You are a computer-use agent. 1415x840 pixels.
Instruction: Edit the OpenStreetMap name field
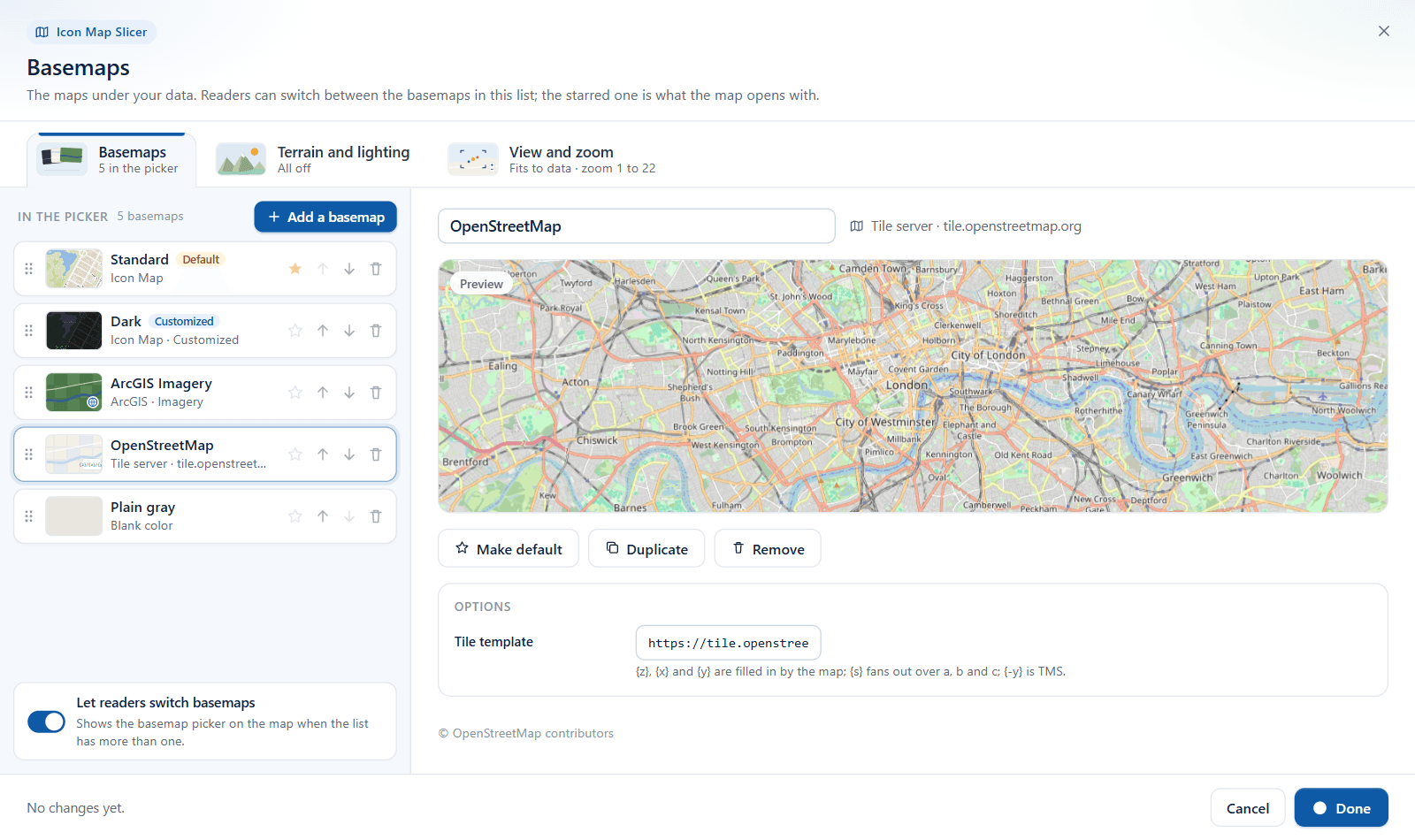click(x=637, y=226)
